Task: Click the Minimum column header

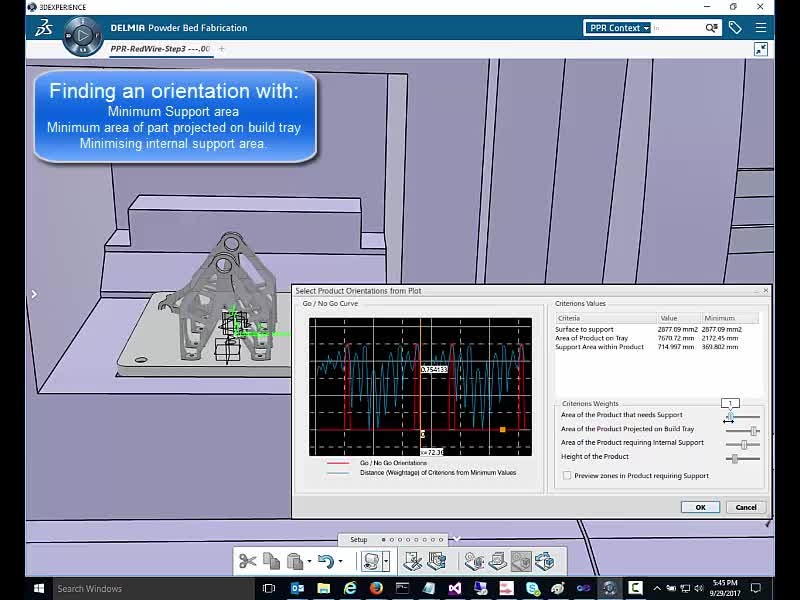Action: [x=730, y=318]
